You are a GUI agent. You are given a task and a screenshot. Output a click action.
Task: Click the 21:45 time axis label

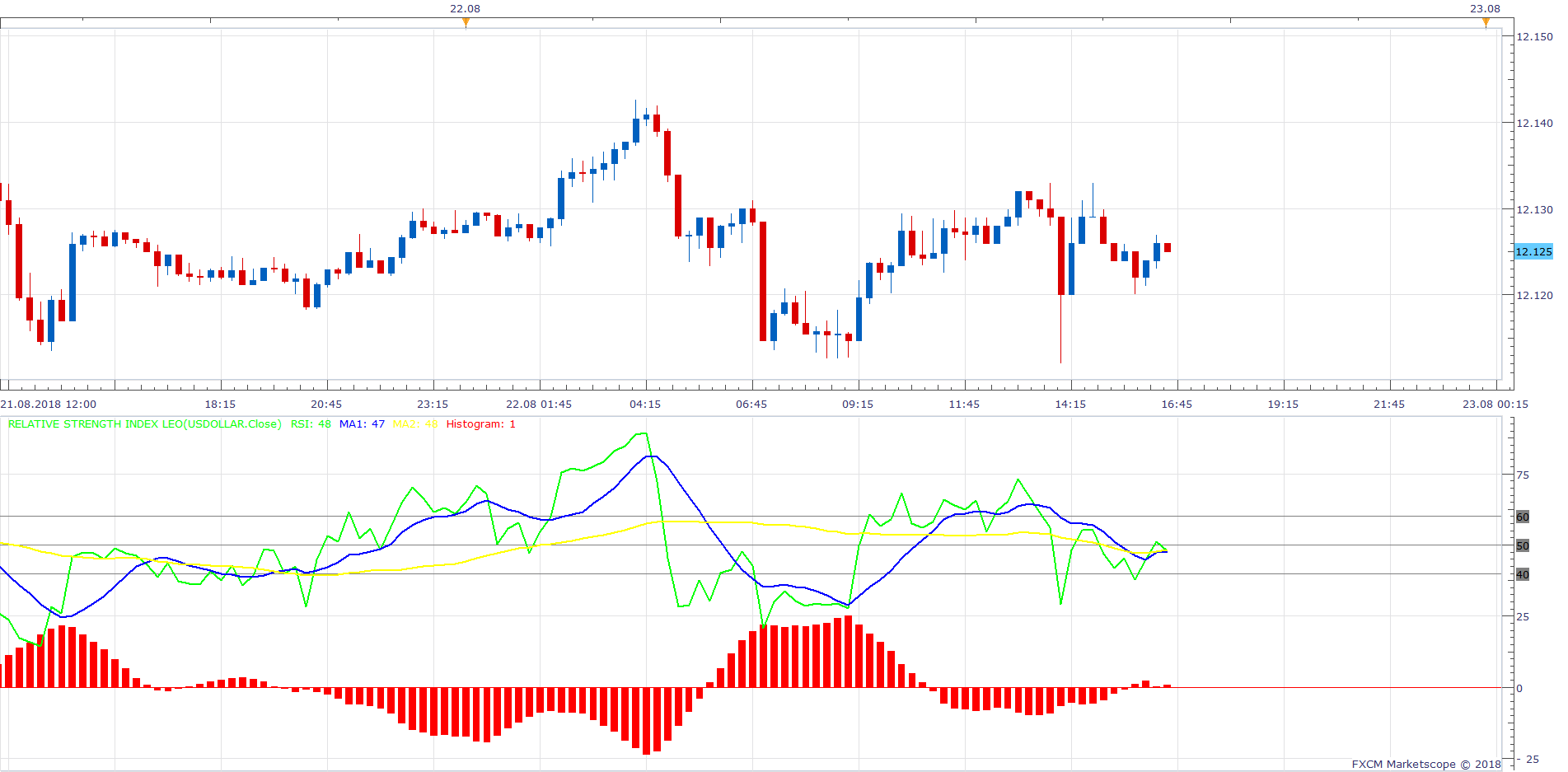pyautogui.click(x=1389, y=405)
